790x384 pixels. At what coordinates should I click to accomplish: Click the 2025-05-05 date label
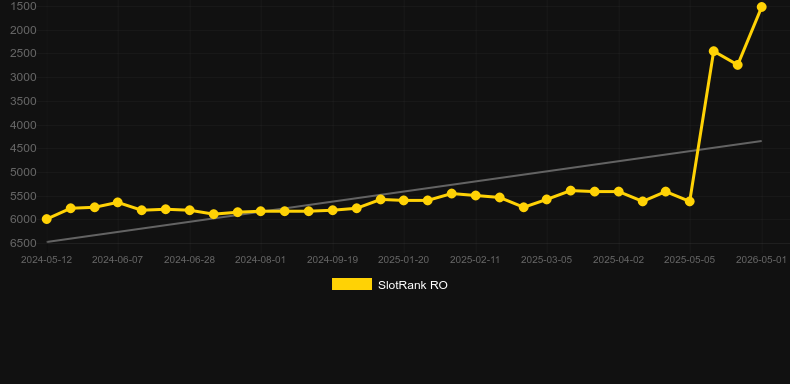click(x=690, y=260)
